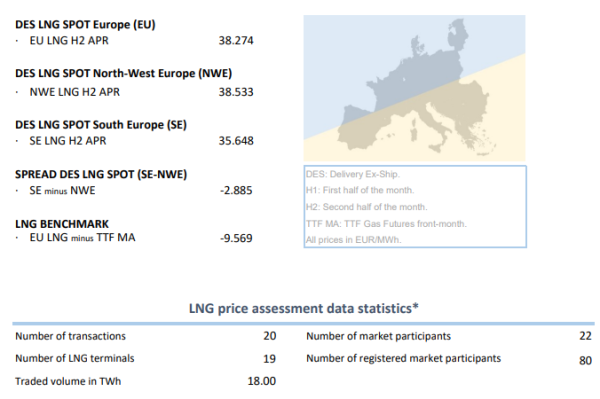Click the SPREAD DES LNG SPOT (SE-NWE) heading
The width and height of the screenshot is (600, 399).
pos(101,174)
